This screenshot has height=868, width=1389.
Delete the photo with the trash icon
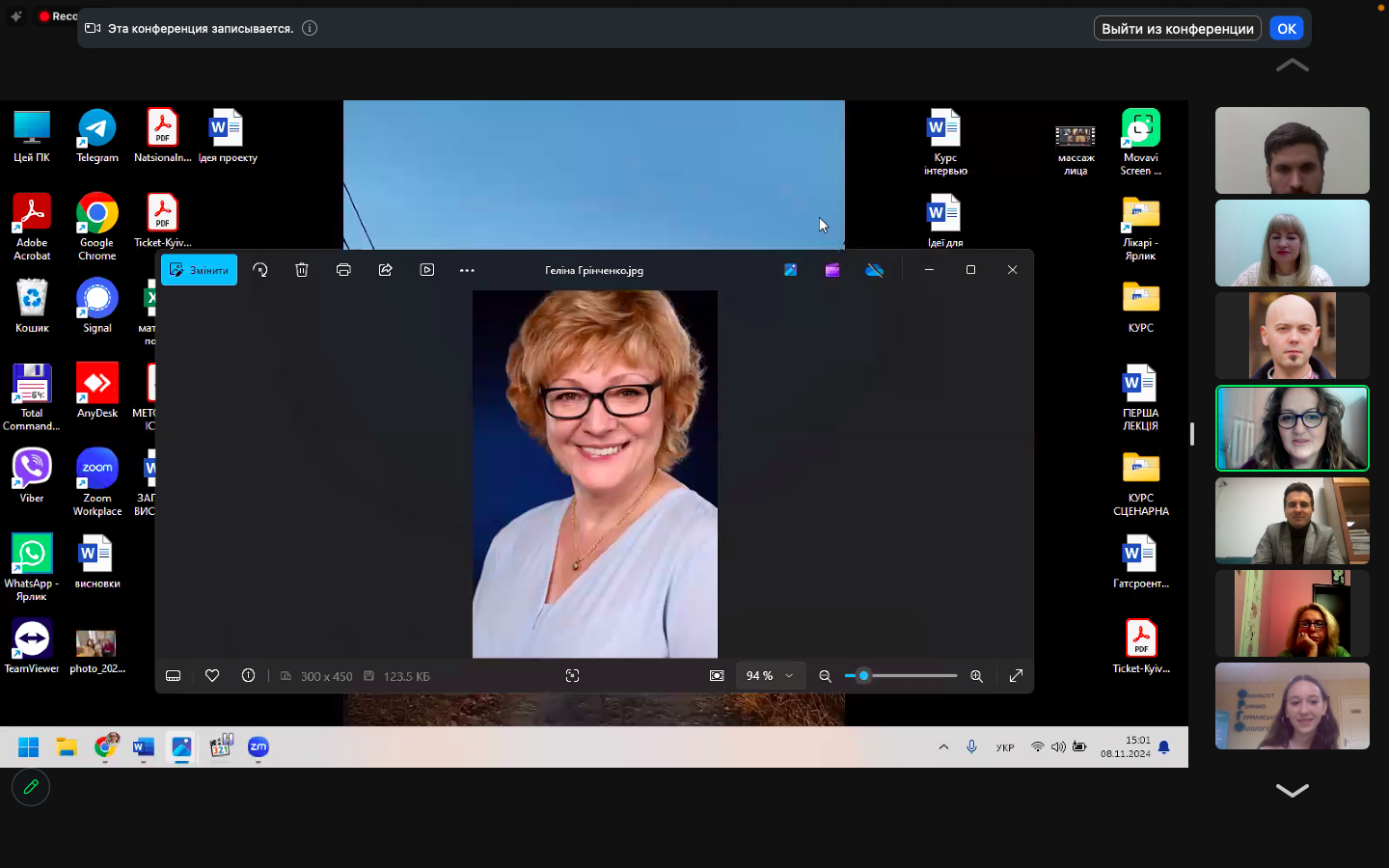pyautogui.click(x=302, y=270)
